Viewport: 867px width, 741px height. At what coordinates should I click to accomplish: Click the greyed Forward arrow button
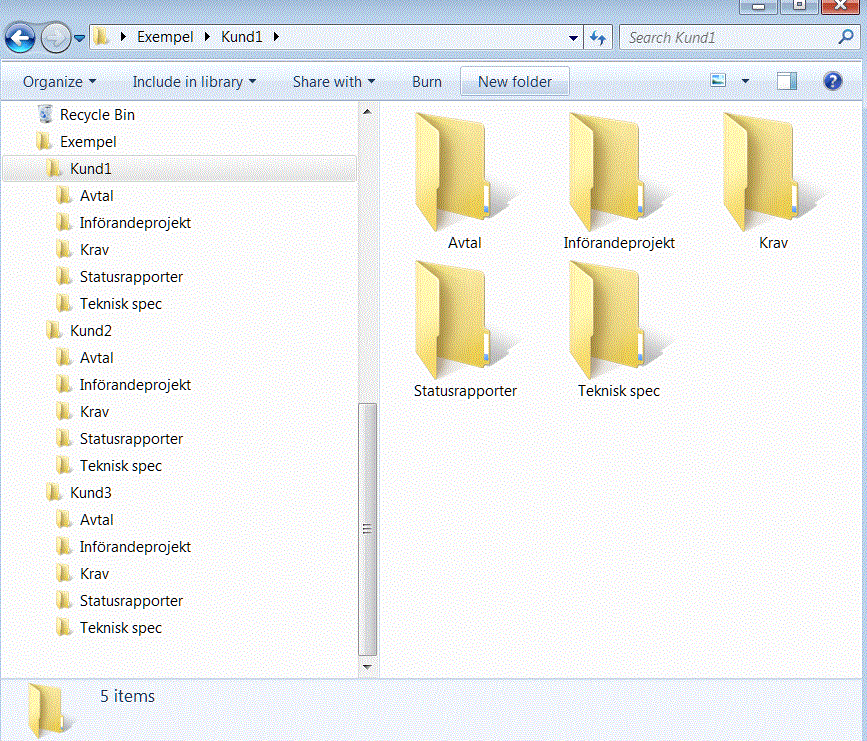point(55,38)
